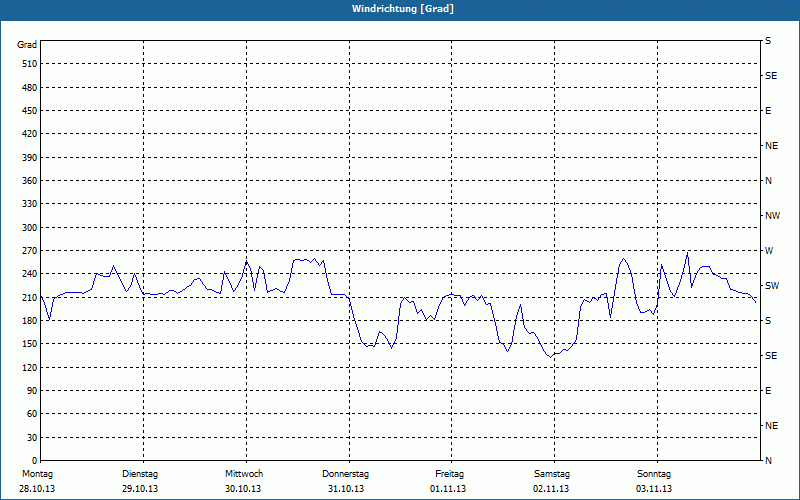The height and width of the screenshot is (500, 800).
Task: Select the 480 value on the degree axis
Action: point(30,87)
